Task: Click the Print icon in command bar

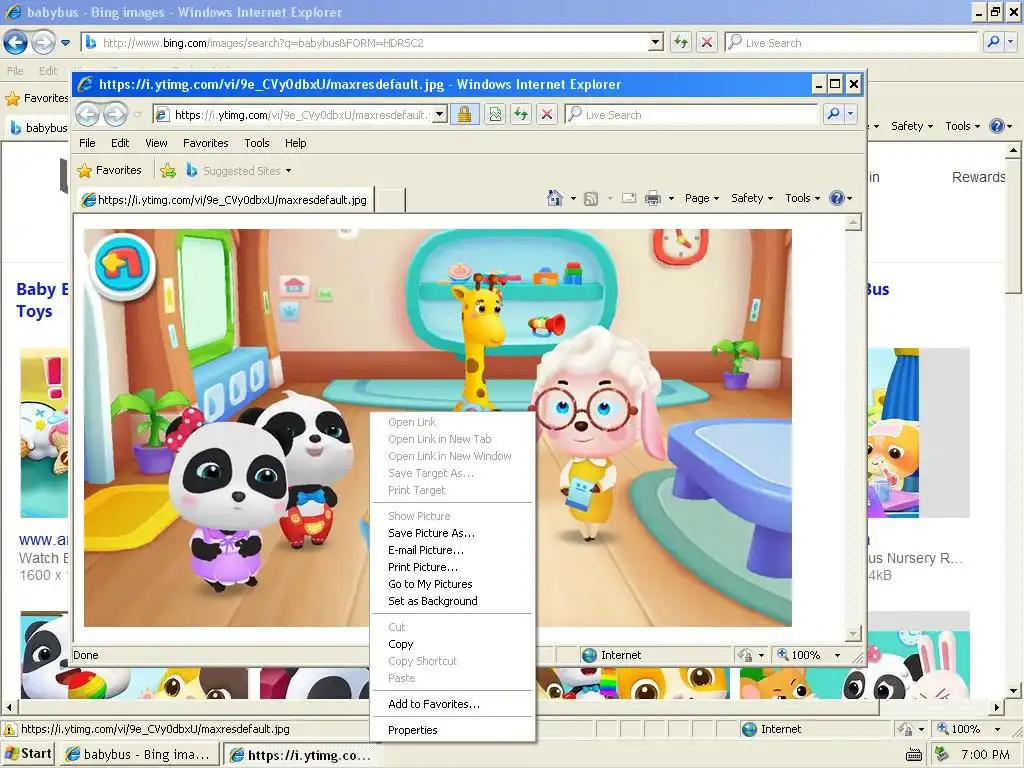Action: (652, 198)
